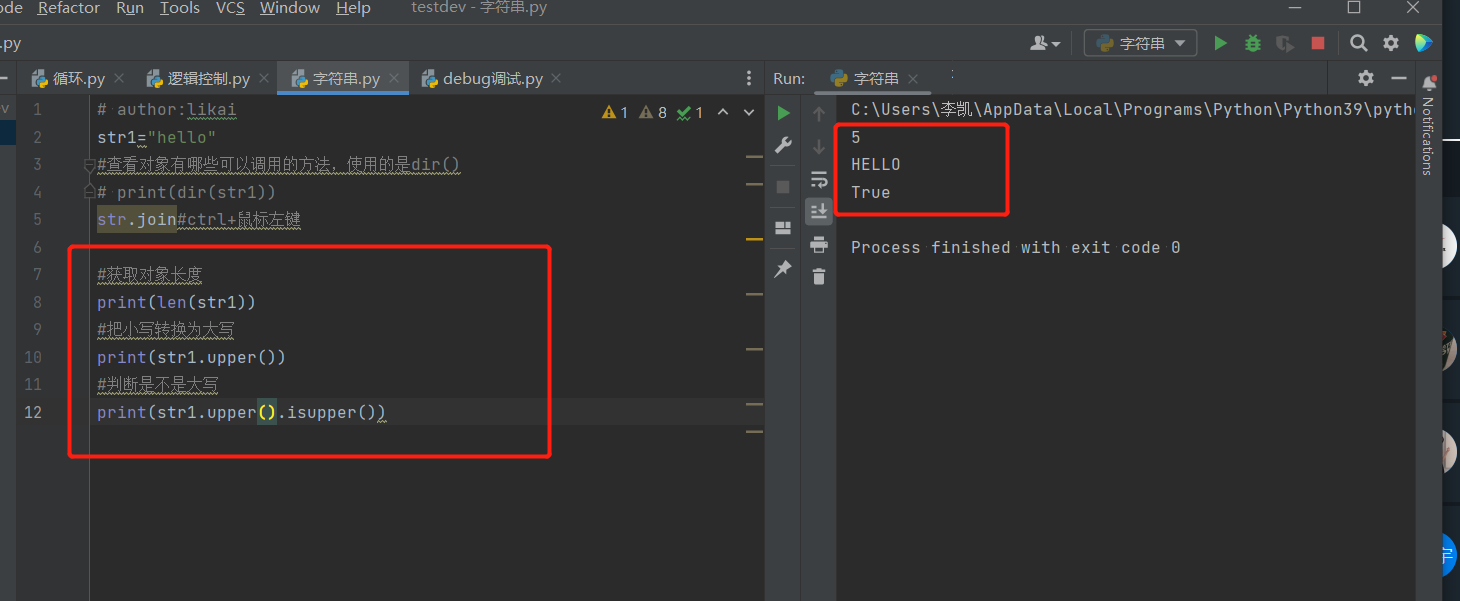Screen dimensions: 1460x601
Task: Click the Python39 interpreter path in the console
Action: pos(1134,109)
